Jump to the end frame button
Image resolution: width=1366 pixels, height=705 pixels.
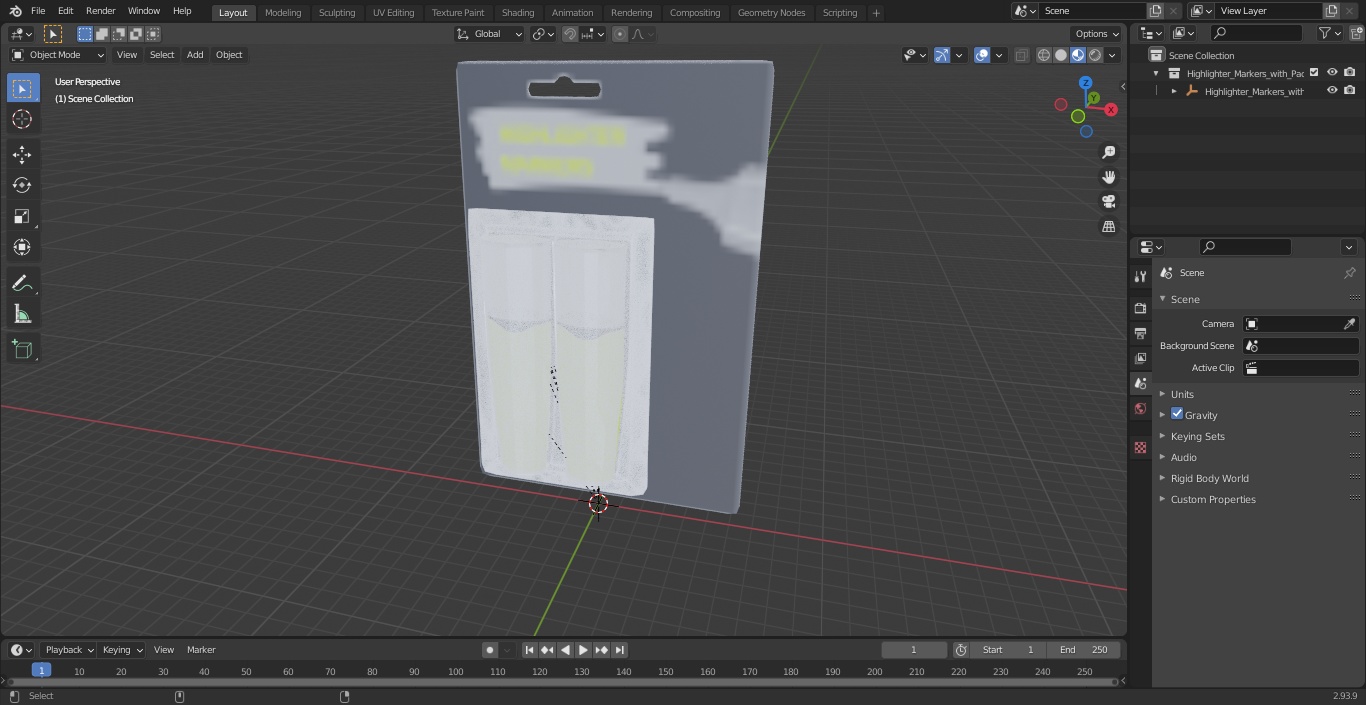pyautogui.click(x=620, y=650)
